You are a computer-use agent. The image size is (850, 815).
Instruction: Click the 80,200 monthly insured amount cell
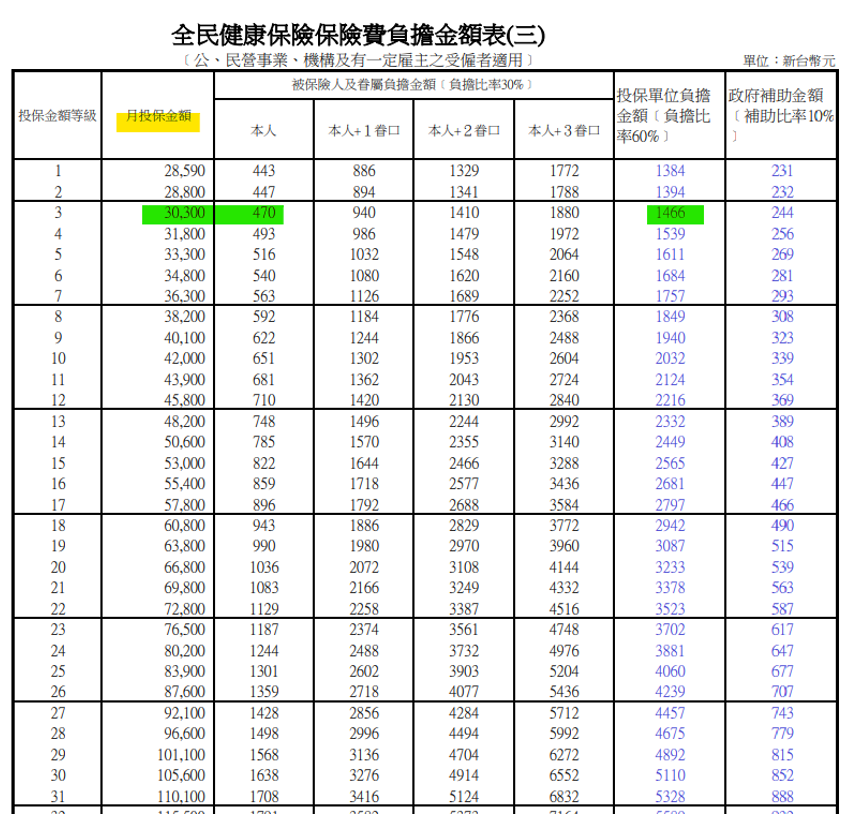(x=184, y=651)
